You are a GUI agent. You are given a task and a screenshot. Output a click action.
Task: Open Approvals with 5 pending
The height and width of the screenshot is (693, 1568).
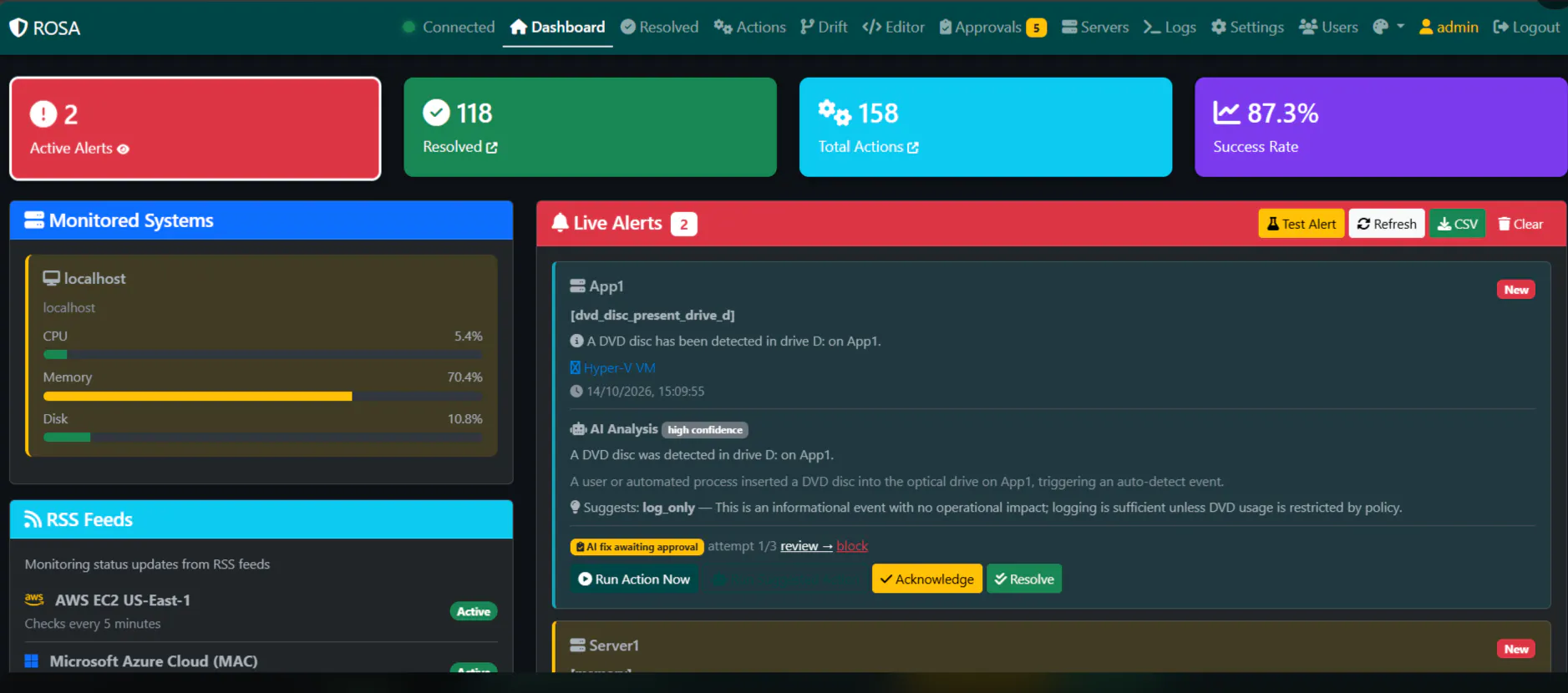click(x=992, y=28)
